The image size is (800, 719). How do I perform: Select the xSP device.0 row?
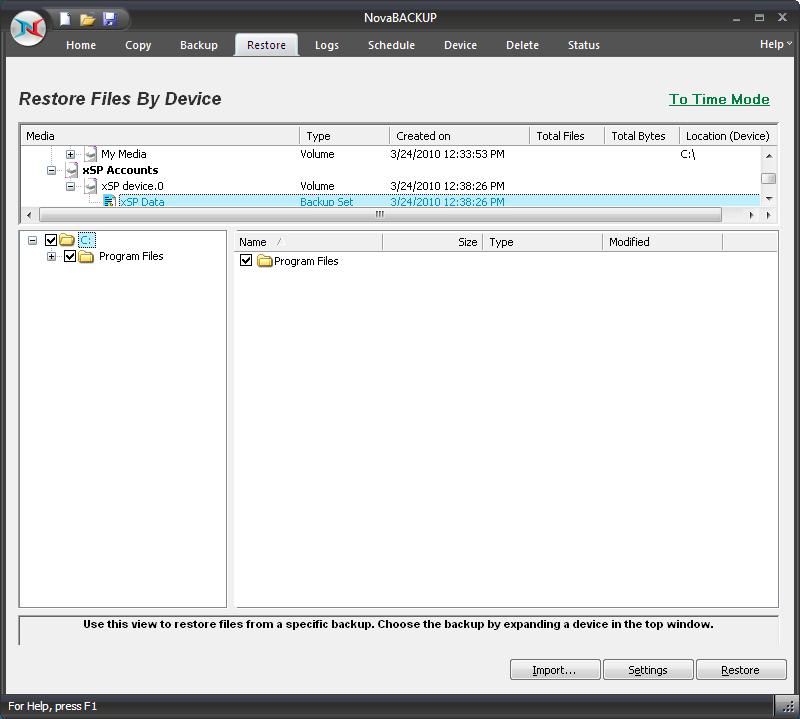pyautogui.click(x=390, y=186)
